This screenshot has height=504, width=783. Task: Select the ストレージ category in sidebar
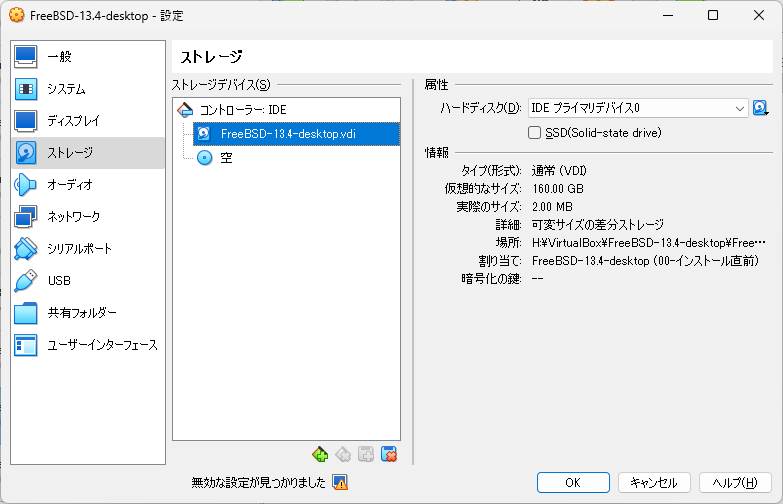coord(88,153)
